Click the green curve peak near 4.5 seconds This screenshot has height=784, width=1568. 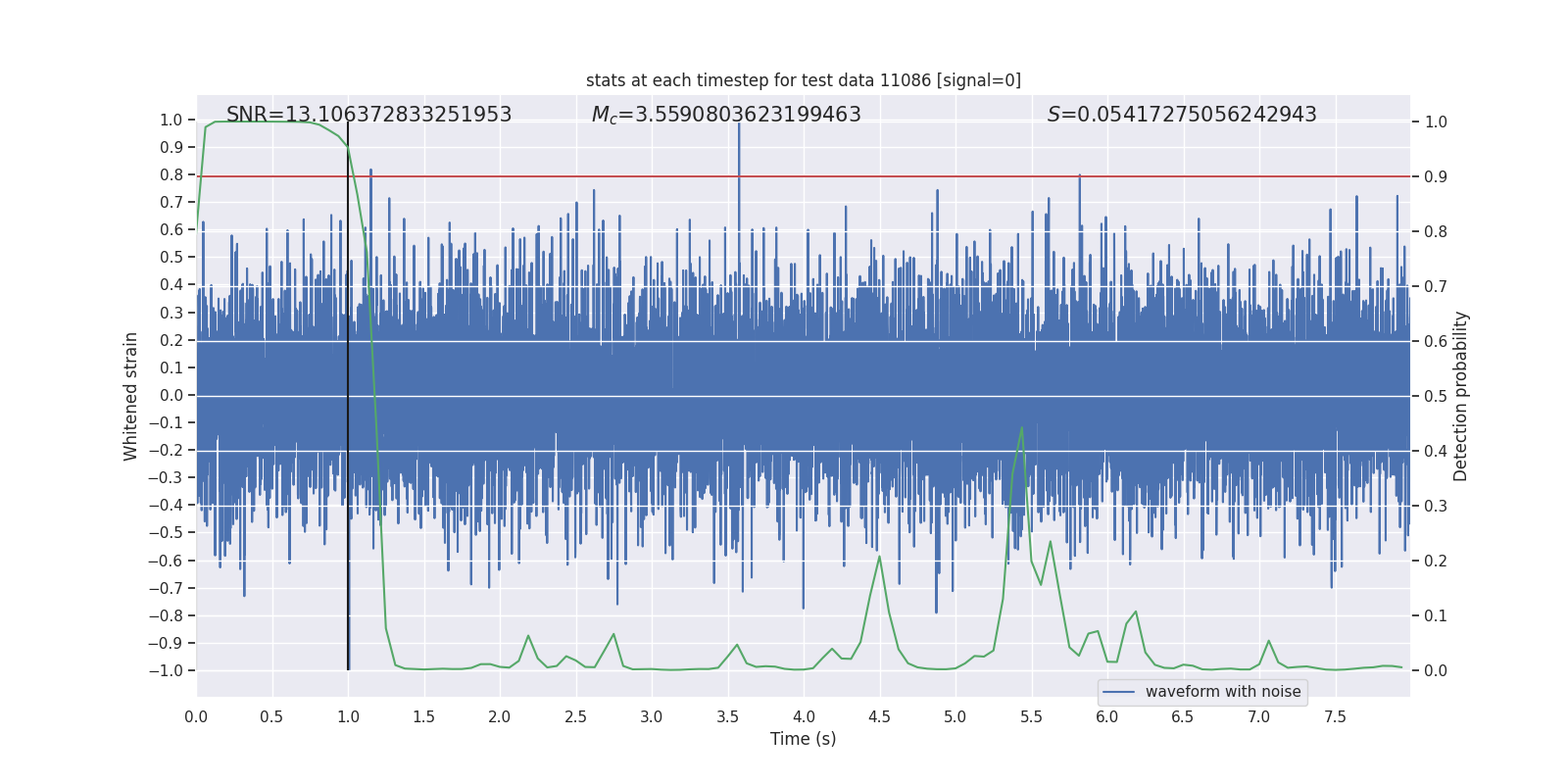point(879,557)
